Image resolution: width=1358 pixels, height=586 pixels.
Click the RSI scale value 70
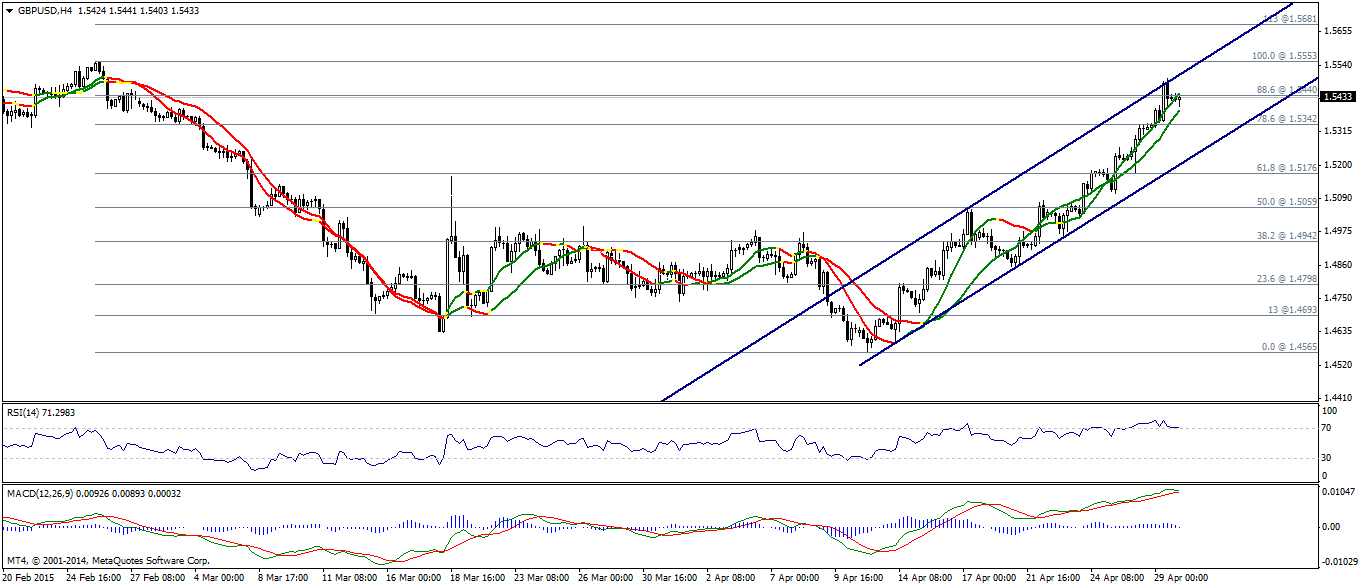(x=1328, y=428)
